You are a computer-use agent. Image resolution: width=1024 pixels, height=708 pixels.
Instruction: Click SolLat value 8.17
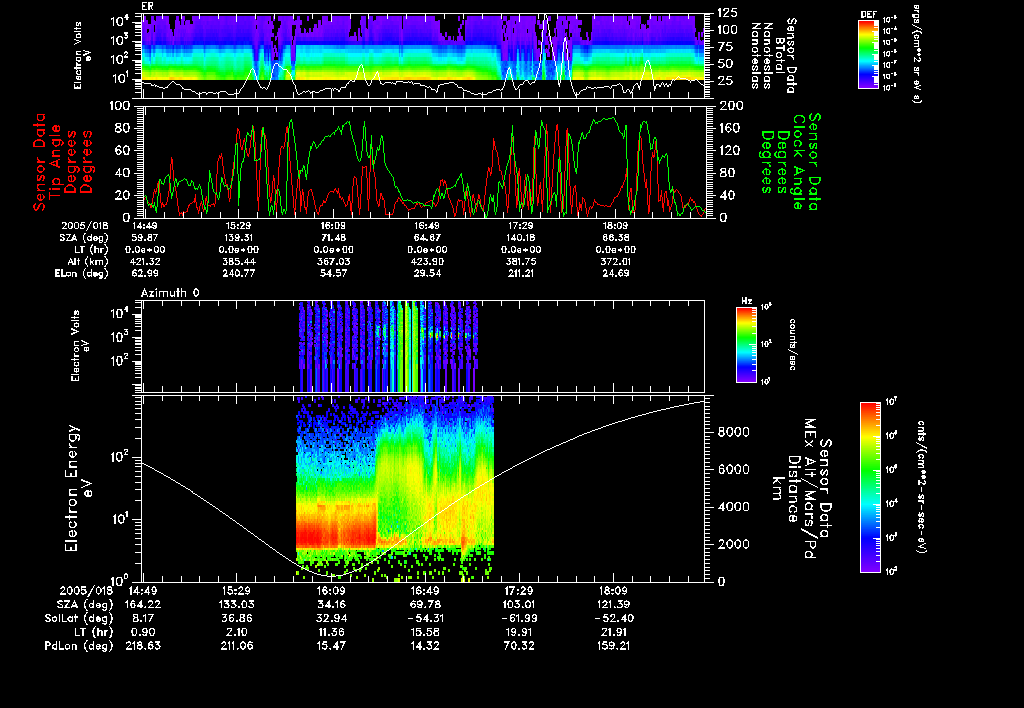coord(144,619)
